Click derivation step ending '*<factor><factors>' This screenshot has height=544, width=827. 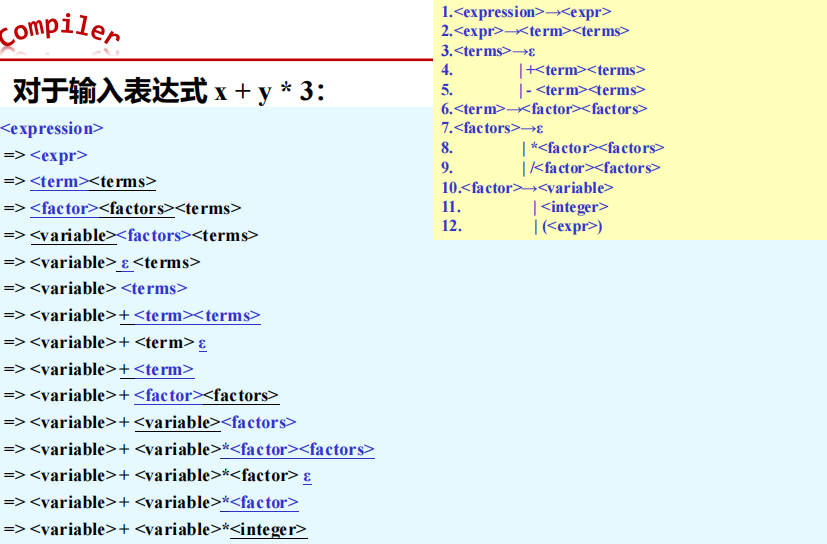click(189, 450)
